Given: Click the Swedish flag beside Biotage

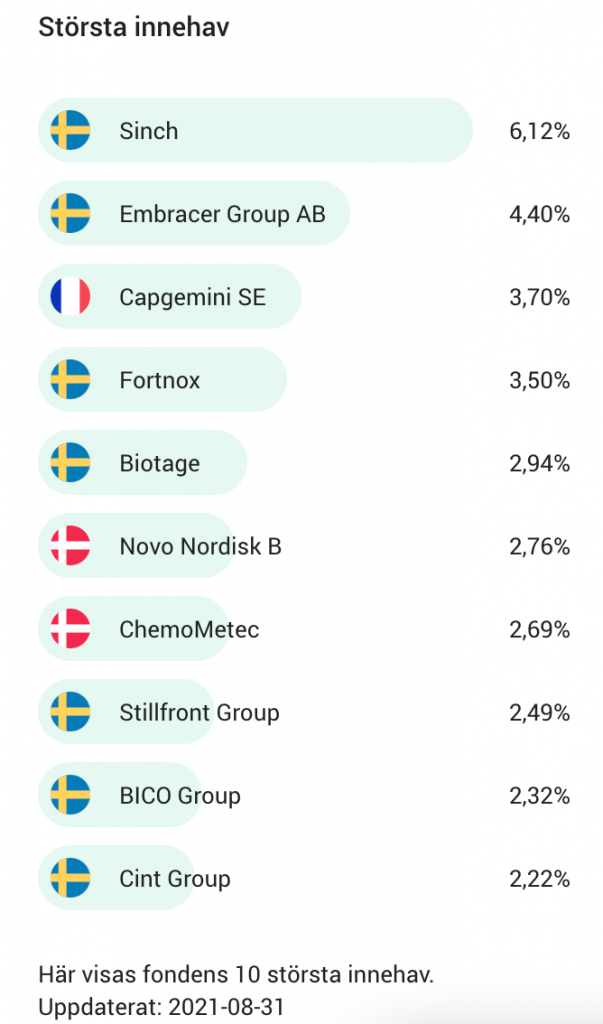Looking at the screenshot, I should pyautogui.click(x=70, y=463).
